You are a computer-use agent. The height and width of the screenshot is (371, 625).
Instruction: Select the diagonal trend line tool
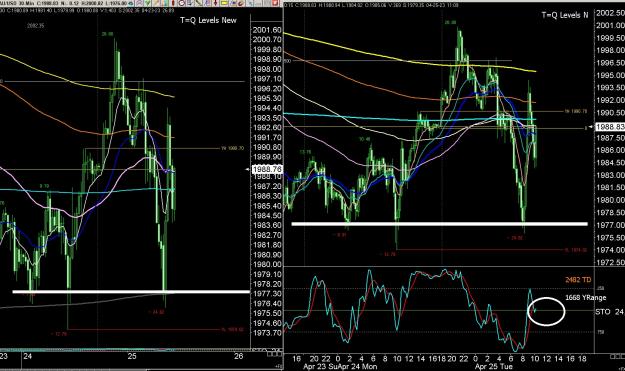click(x=199, y=3)
